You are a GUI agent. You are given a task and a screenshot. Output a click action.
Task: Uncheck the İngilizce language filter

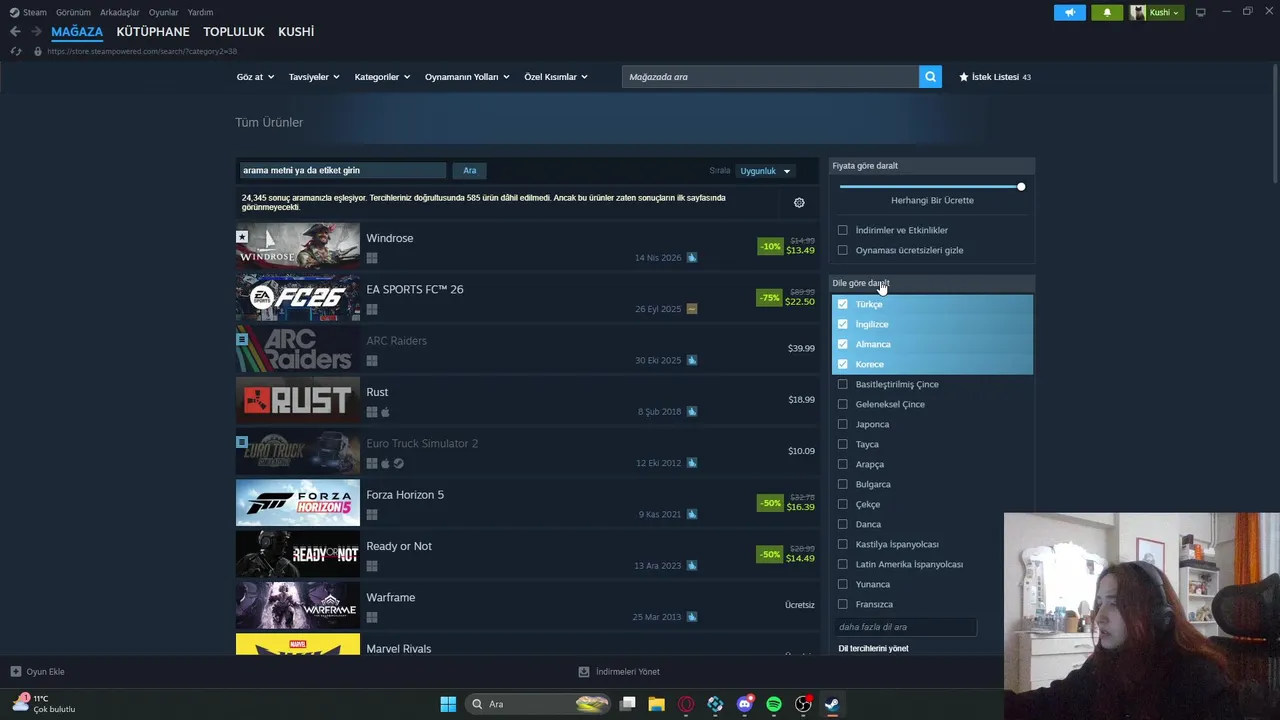tap(843, 324)
